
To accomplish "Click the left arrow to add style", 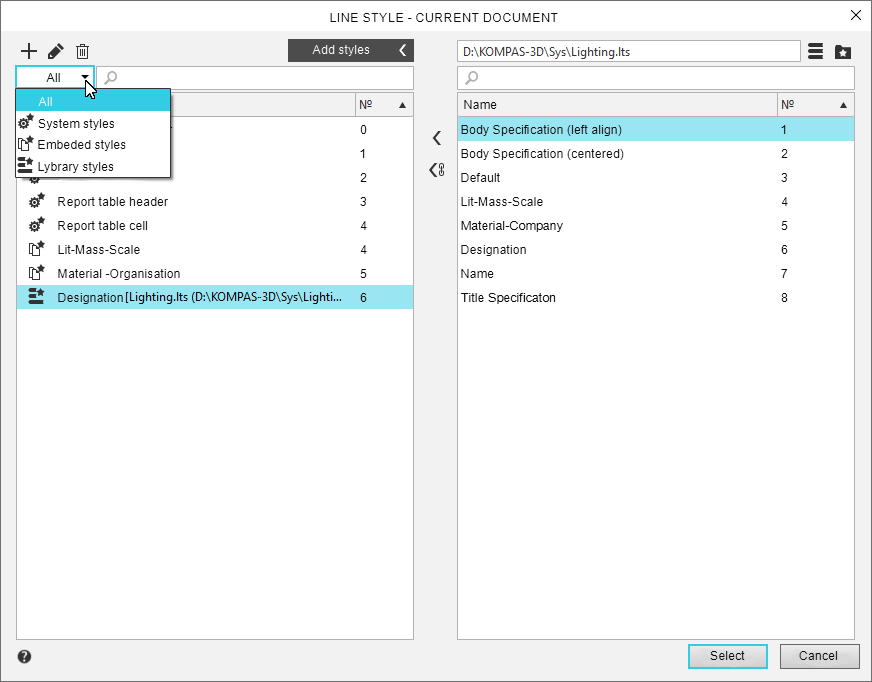I will pos(436,138).
